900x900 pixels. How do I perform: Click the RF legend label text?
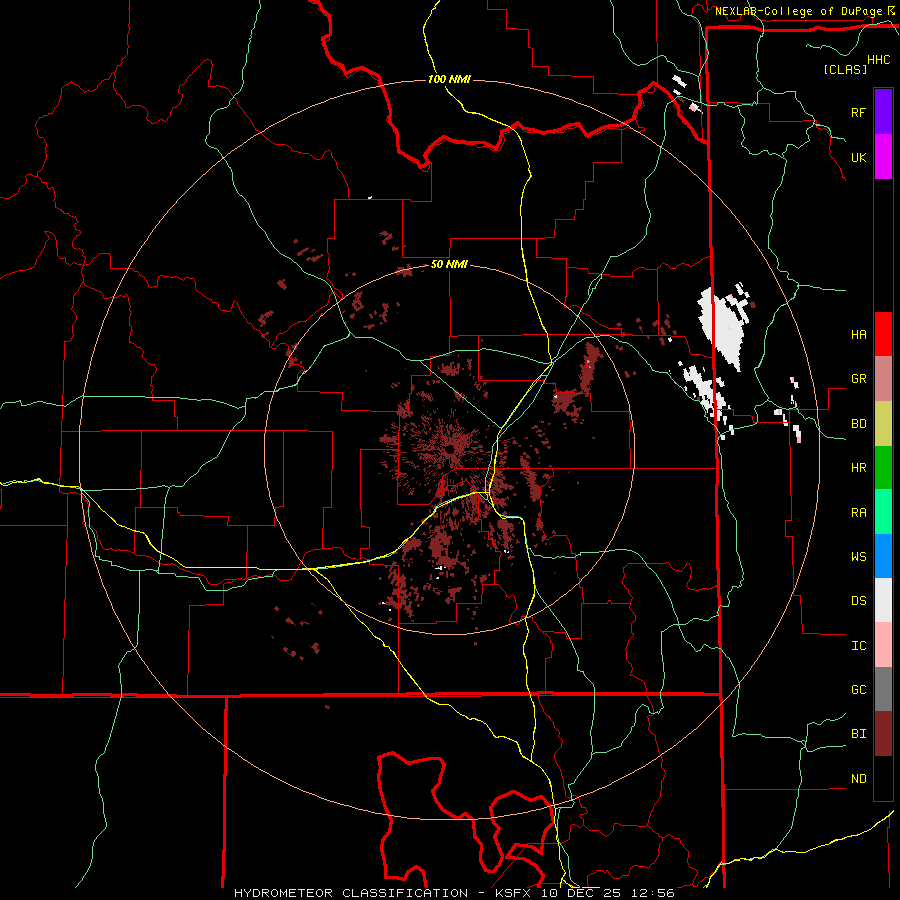point(858,112)
